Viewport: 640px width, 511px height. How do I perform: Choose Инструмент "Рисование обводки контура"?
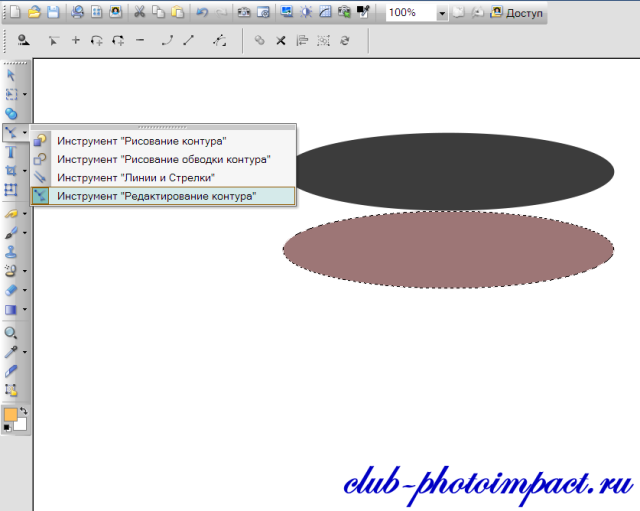(x=163, y=159)
